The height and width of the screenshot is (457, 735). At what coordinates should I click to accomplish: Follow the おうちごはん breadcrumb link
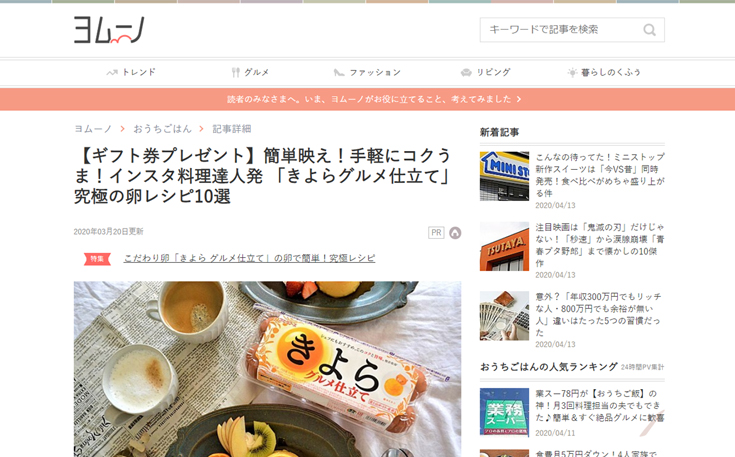(162, 128)
